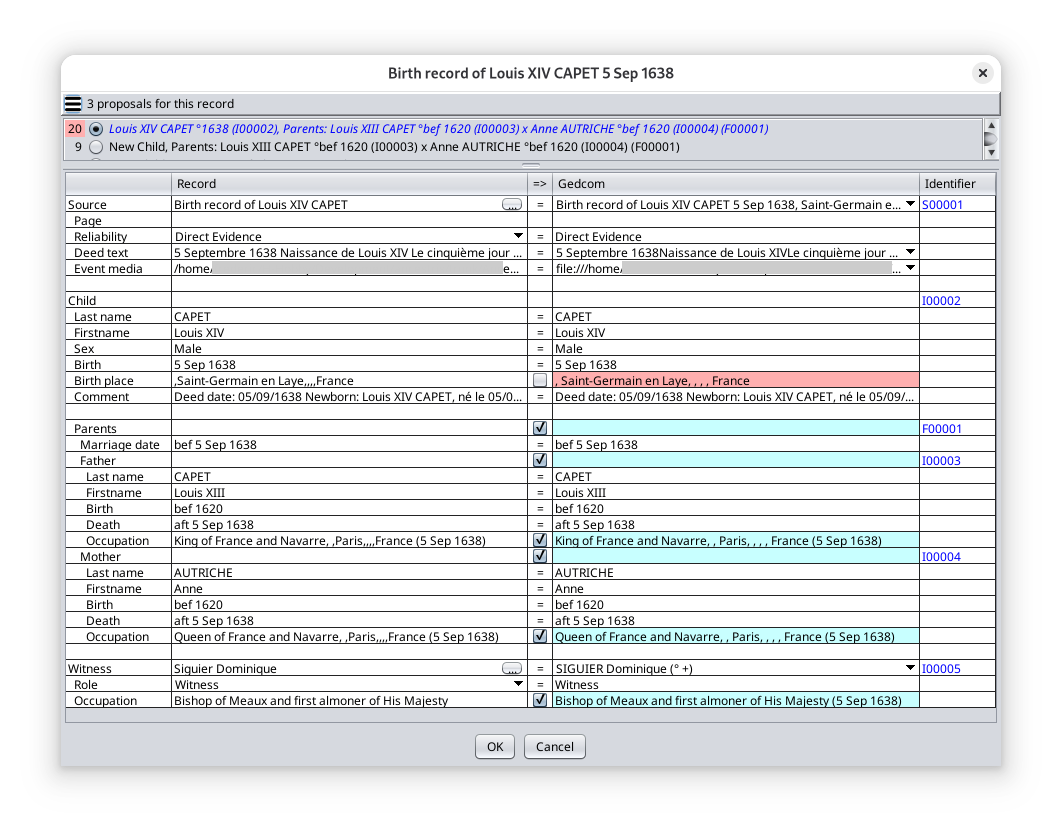Click the Last name AUTRICHE record cell
Screen dimensions: 1062x833
tap(349, 572)
